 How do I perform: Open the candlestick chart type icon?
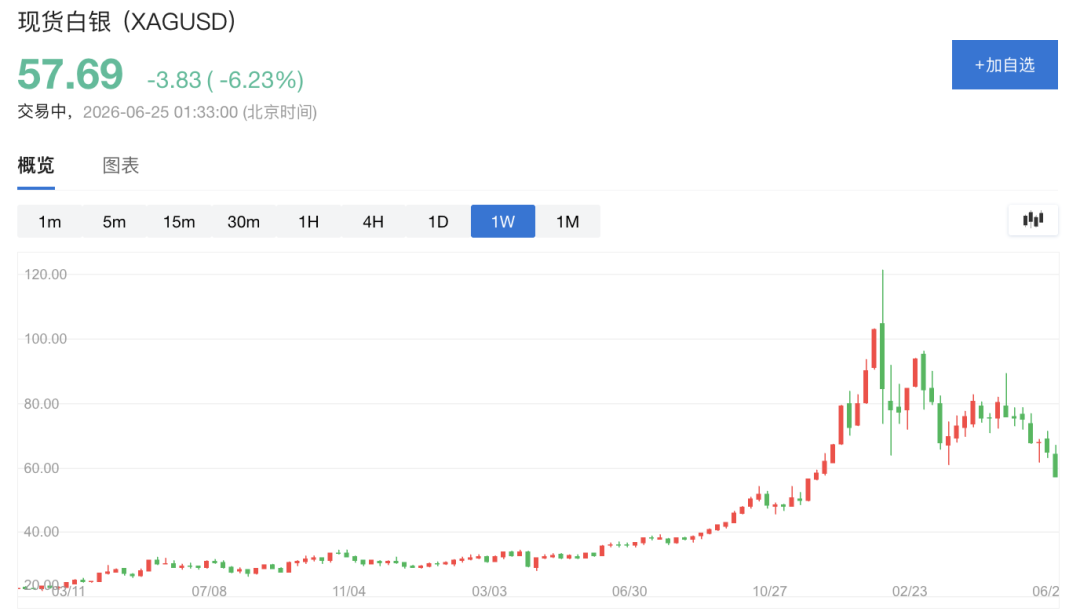pyautogui.click(x=1032, y=220)
